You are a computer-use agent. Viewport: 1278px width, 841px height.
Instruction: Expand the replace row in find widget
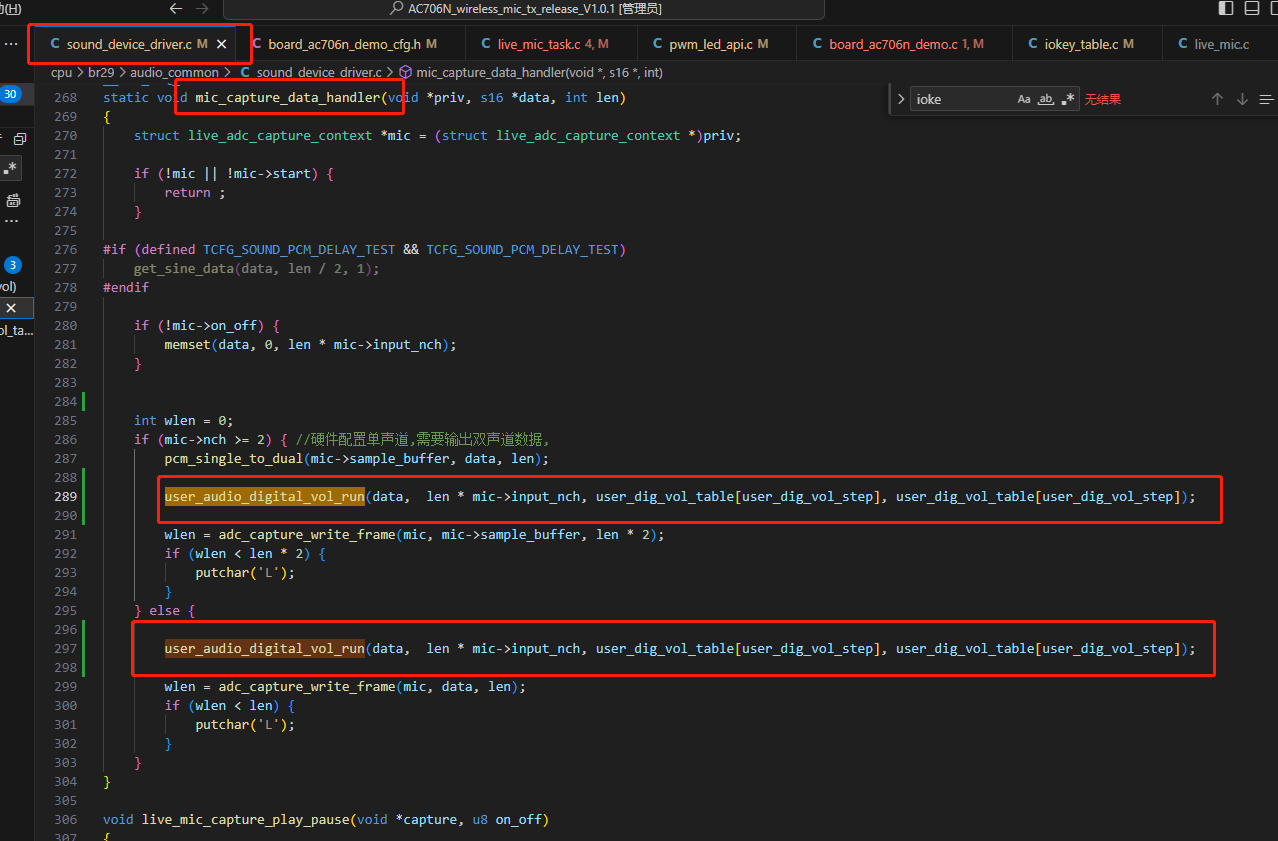click(901, 99)
